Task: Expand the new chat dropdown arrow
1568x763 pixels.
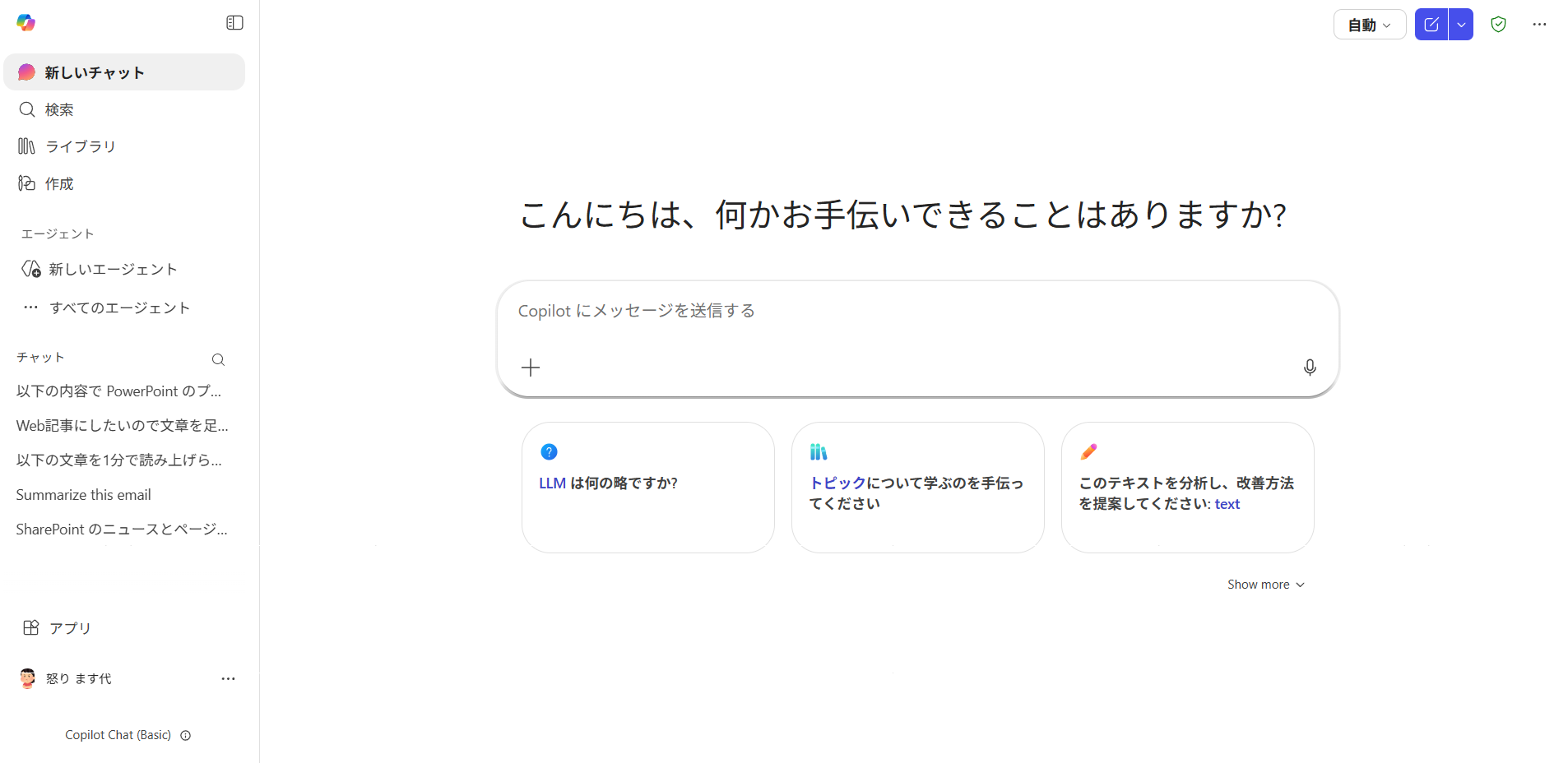Action: (1461, 25)
